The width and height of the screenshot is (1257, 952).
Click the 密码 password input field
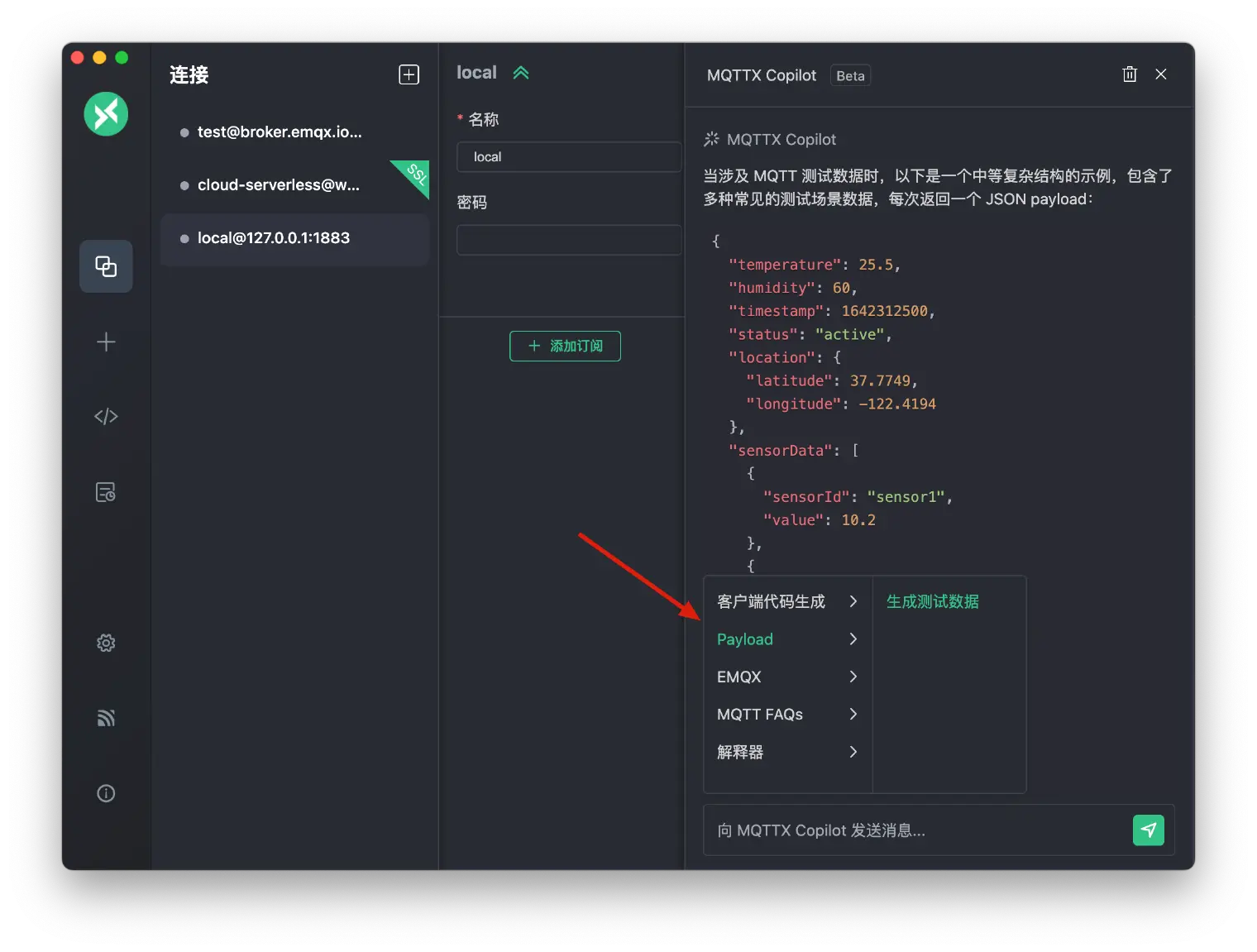point(569,240)
